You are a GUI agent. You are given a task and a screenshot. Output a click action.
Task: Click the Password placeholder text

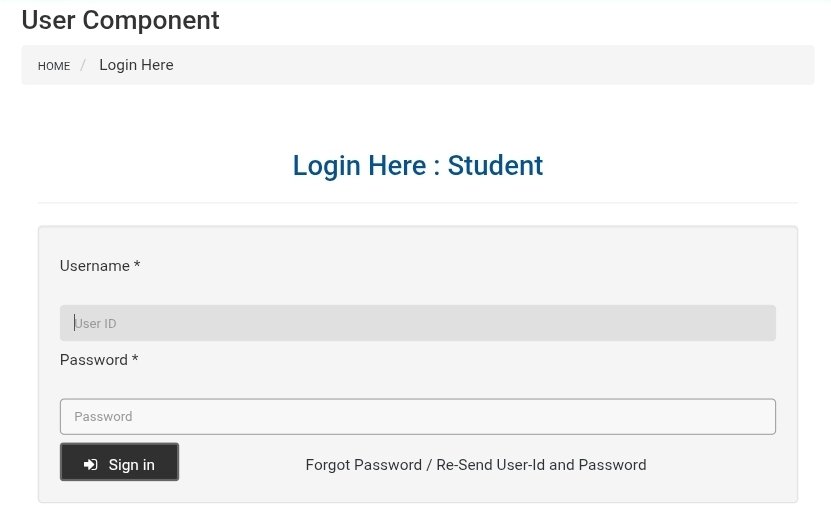pos(103,417)
